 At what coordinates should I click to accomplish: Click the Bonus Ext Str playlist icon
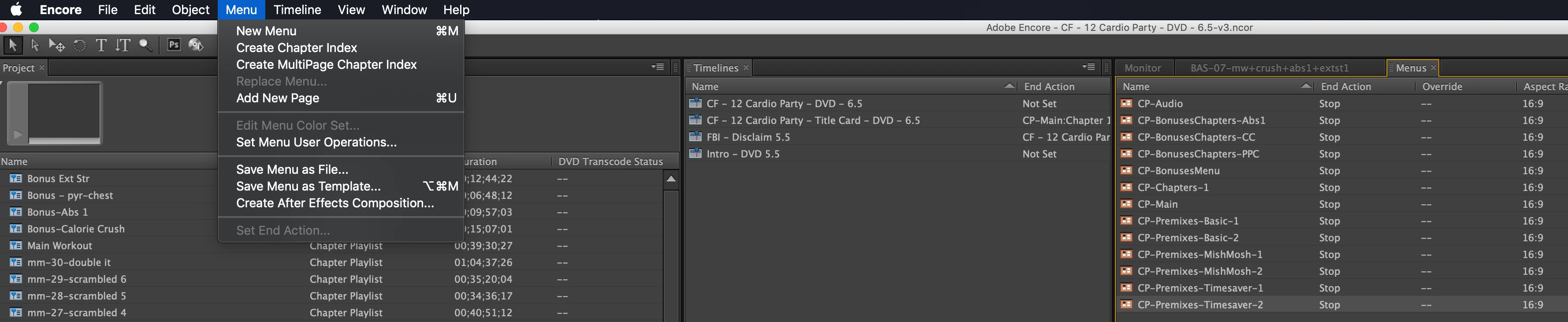[x=16, y=178]
